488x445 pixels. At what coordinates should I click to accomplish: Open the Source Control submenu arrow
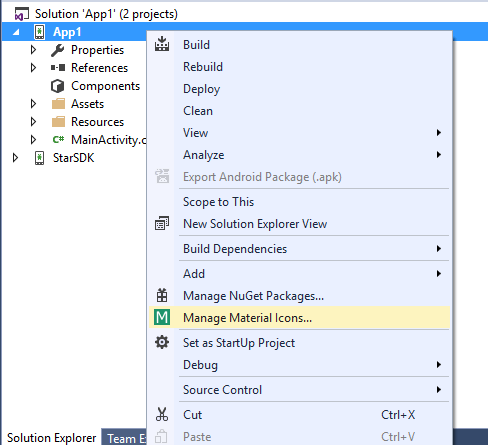click(439, 390)
